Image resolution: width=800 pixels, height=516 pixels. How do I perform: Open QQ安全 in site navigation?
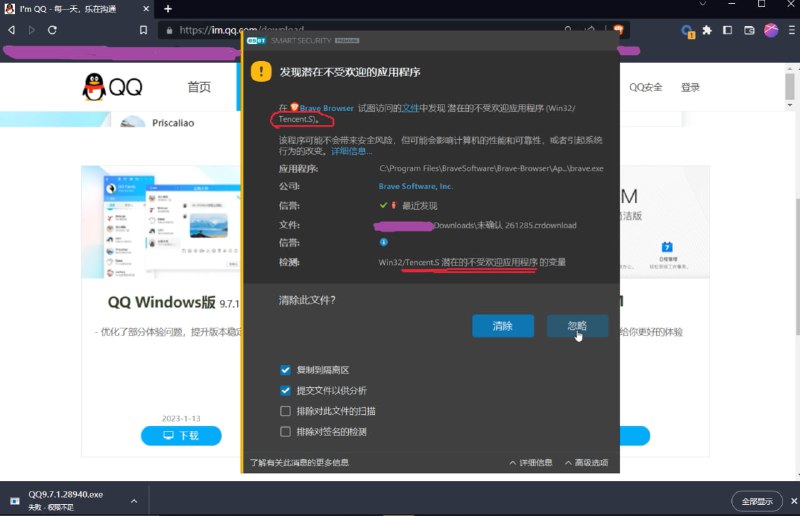coord(645,87)
